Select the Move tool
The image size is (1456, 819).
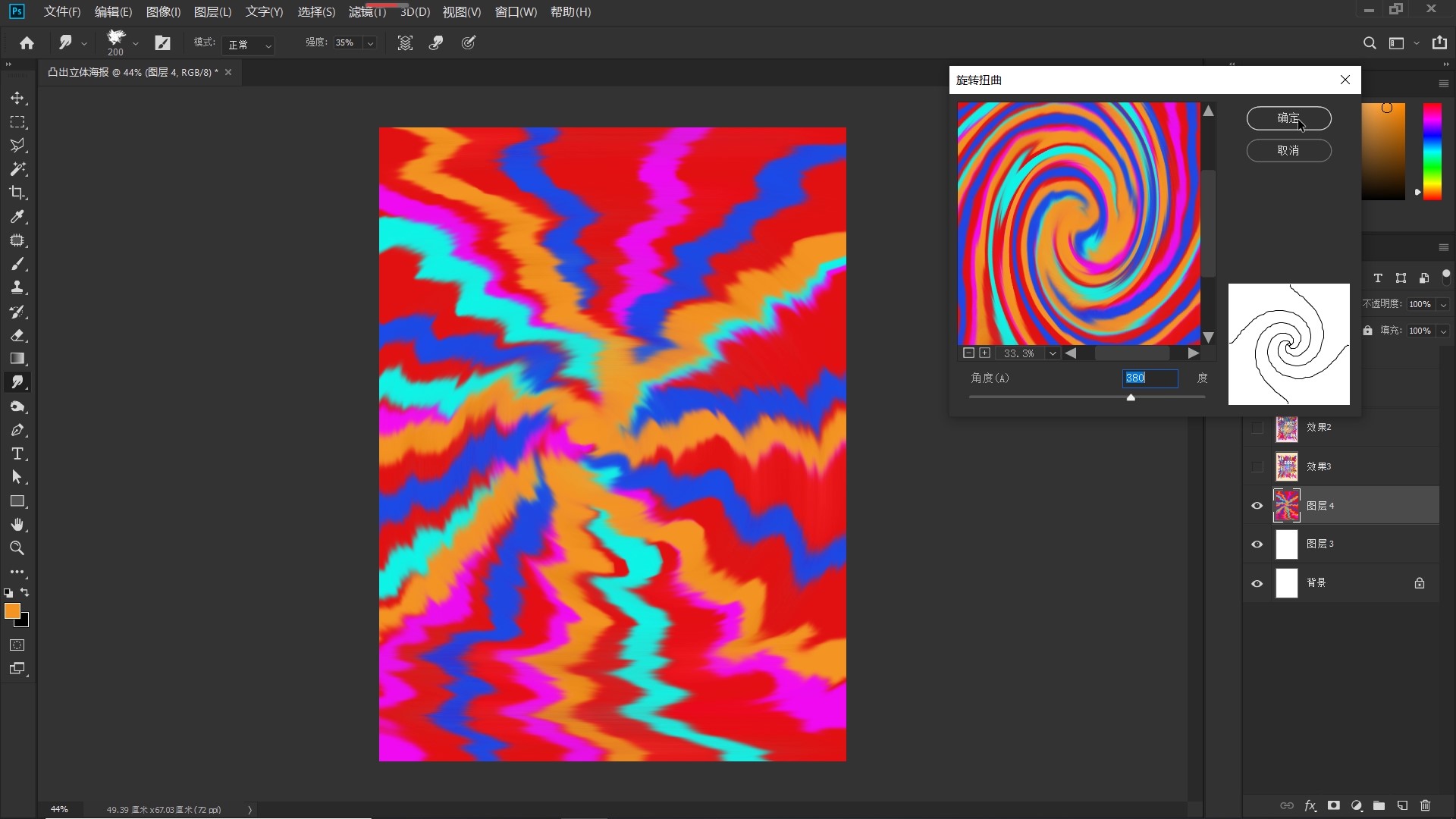click(17, 99)
